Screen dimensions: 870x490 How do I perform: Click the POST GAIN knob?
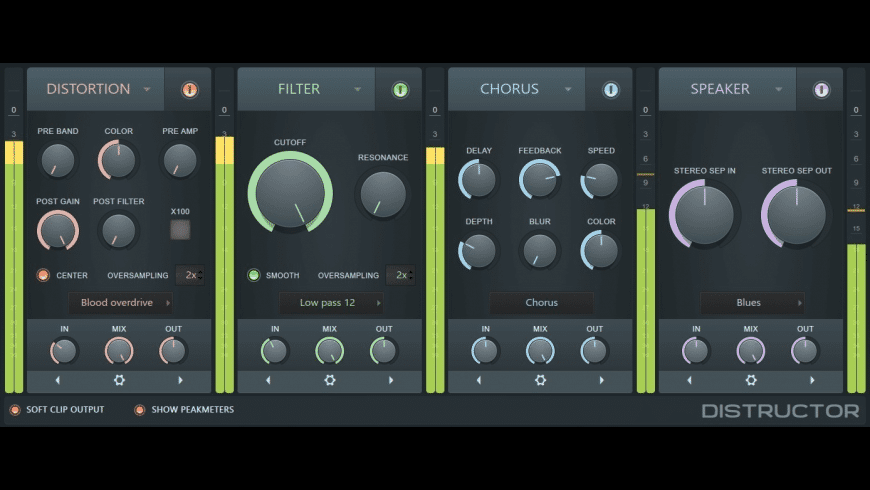pyautogui.click(x=58, y=230)
